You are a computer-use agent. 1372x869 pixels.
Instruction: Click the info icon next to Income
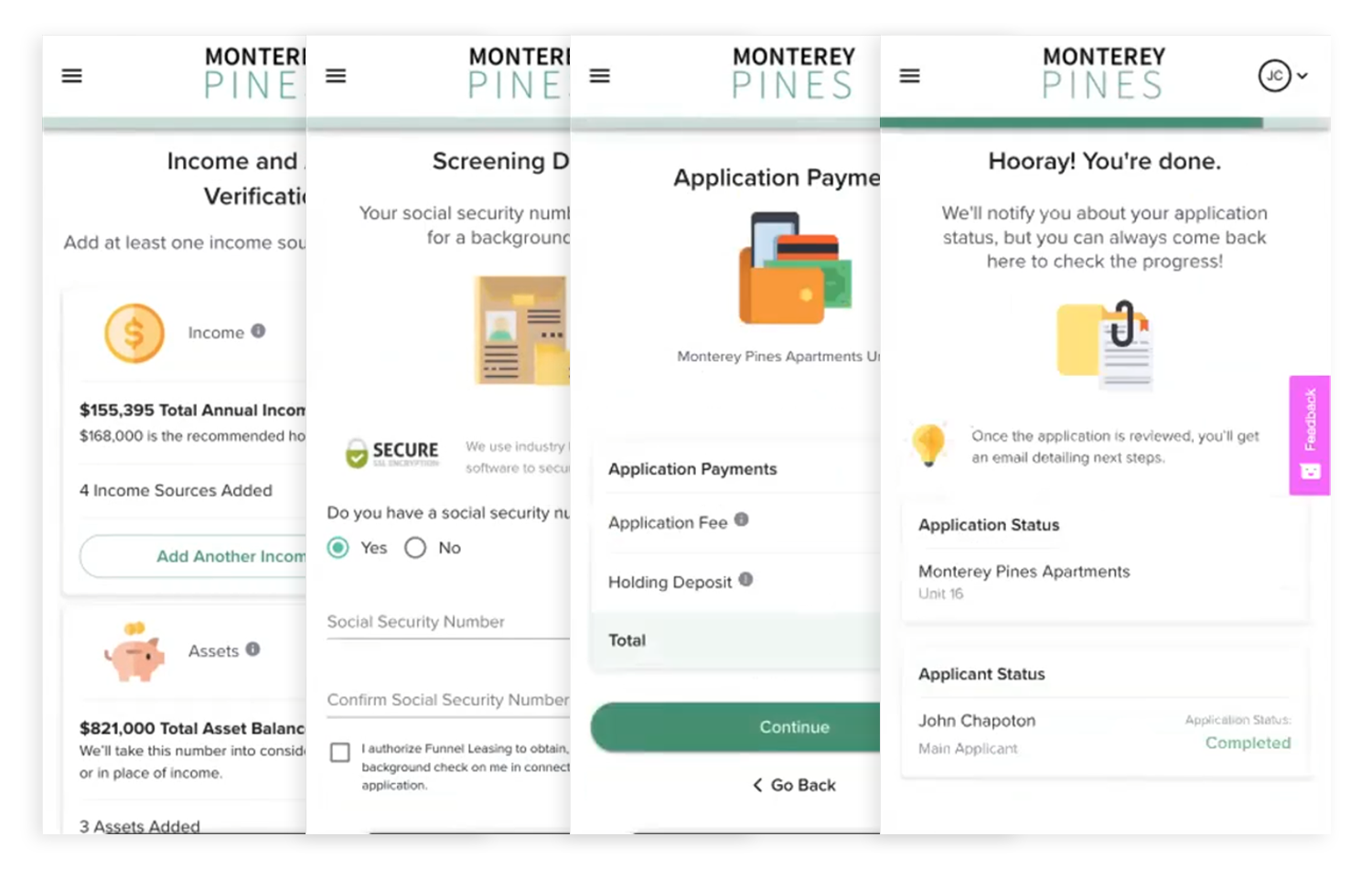(258, 332)
